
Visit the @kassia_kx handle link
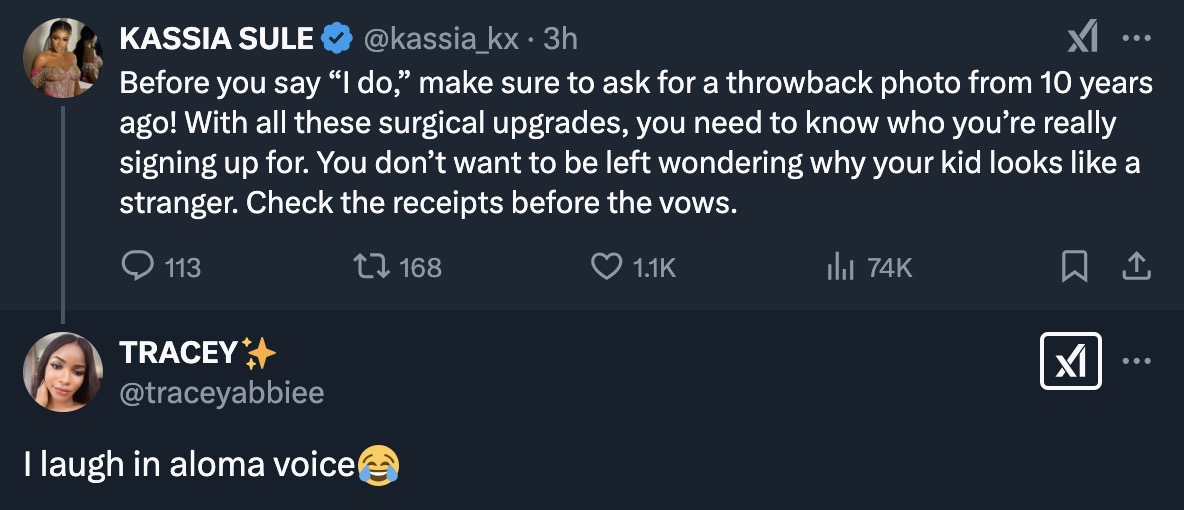pos(440,39)
